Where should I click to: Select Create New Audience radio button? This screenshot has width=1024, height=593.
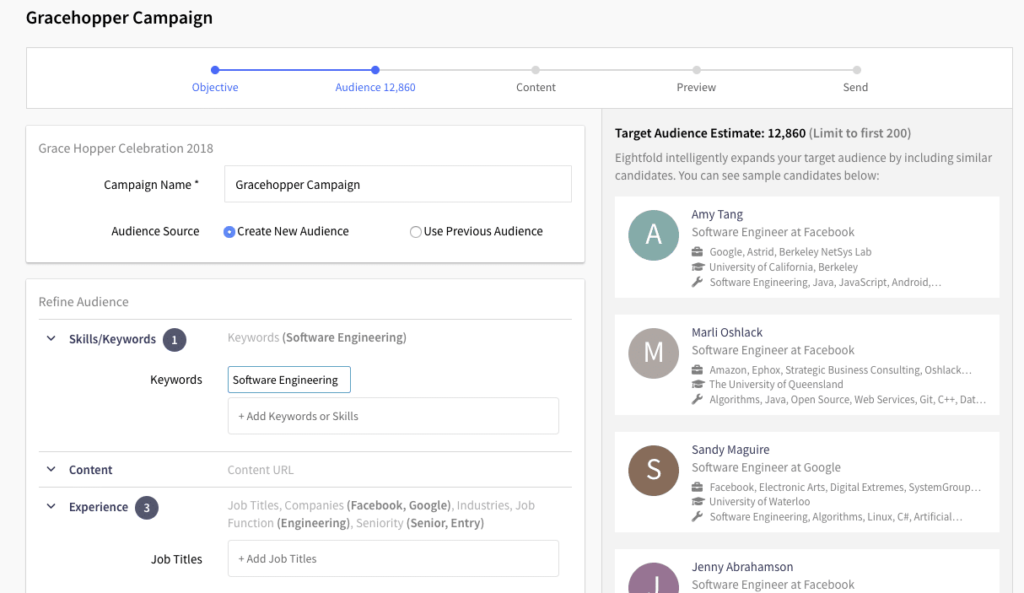pos(229,232)
